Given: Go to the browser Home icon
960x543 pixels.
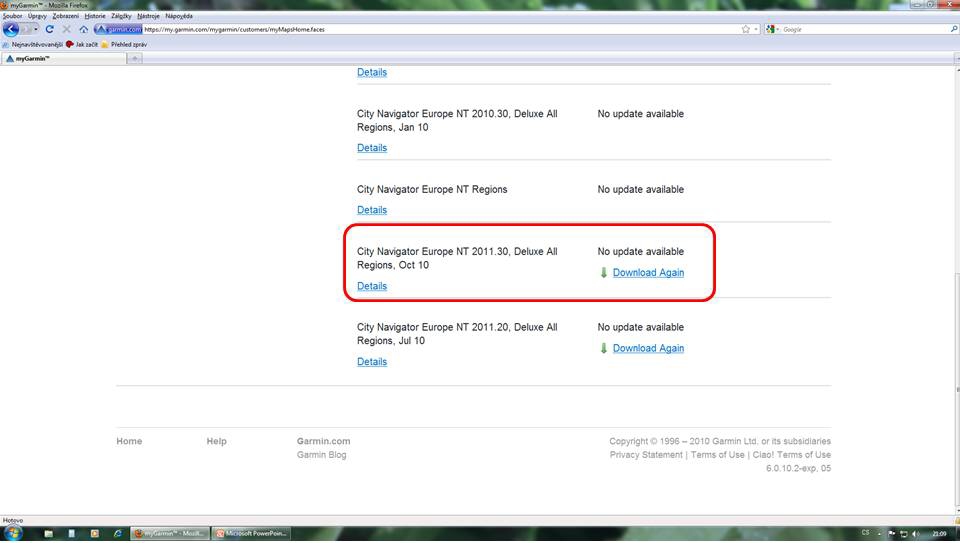Looking at the screenshot, I should click(83, 30).
